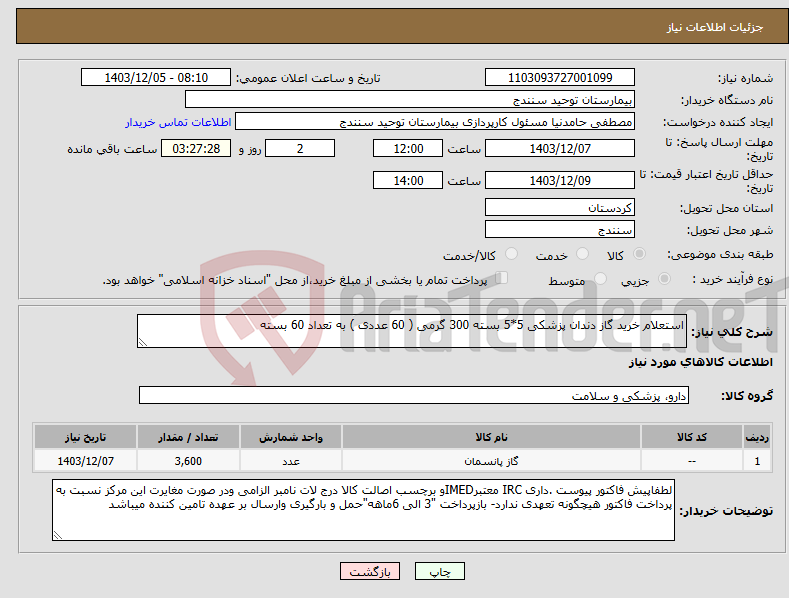Screen dimensions: 789x598
Task: Click the quantity cell 3,600
Action: [188, 461]
